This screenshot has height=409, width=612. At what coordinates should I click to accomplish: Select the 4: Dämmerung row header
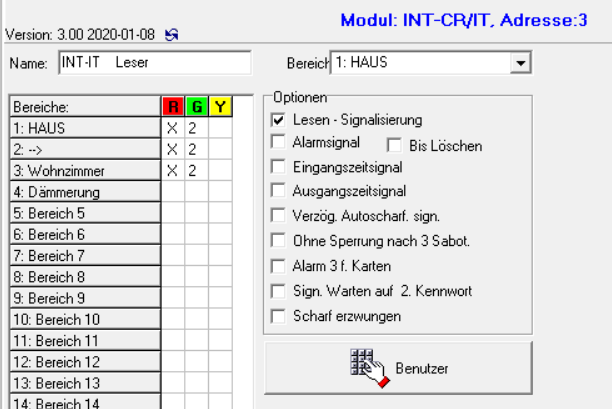pos(85,192)
